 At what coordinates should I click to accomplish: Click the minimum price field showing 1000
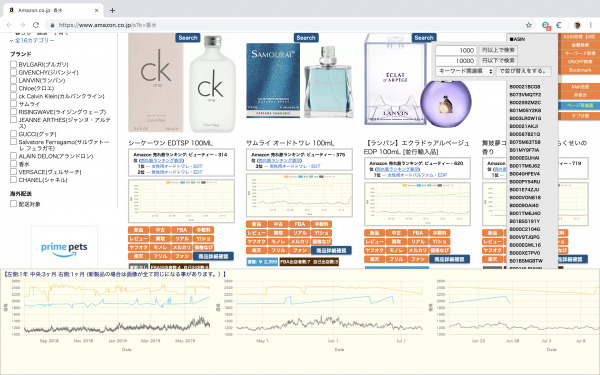coord(456,50)
